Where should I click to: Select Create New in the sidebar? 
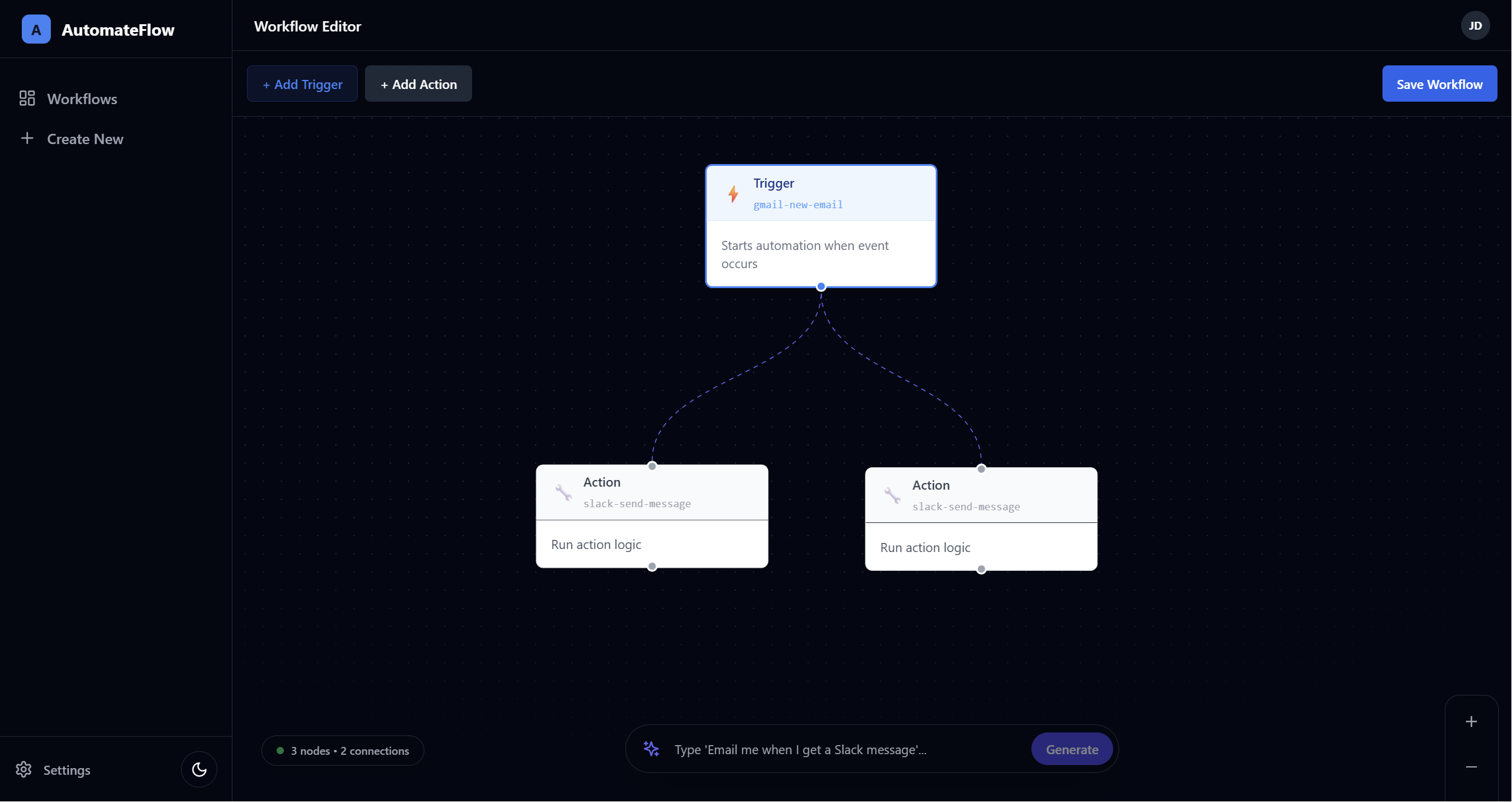coord(85,139)
